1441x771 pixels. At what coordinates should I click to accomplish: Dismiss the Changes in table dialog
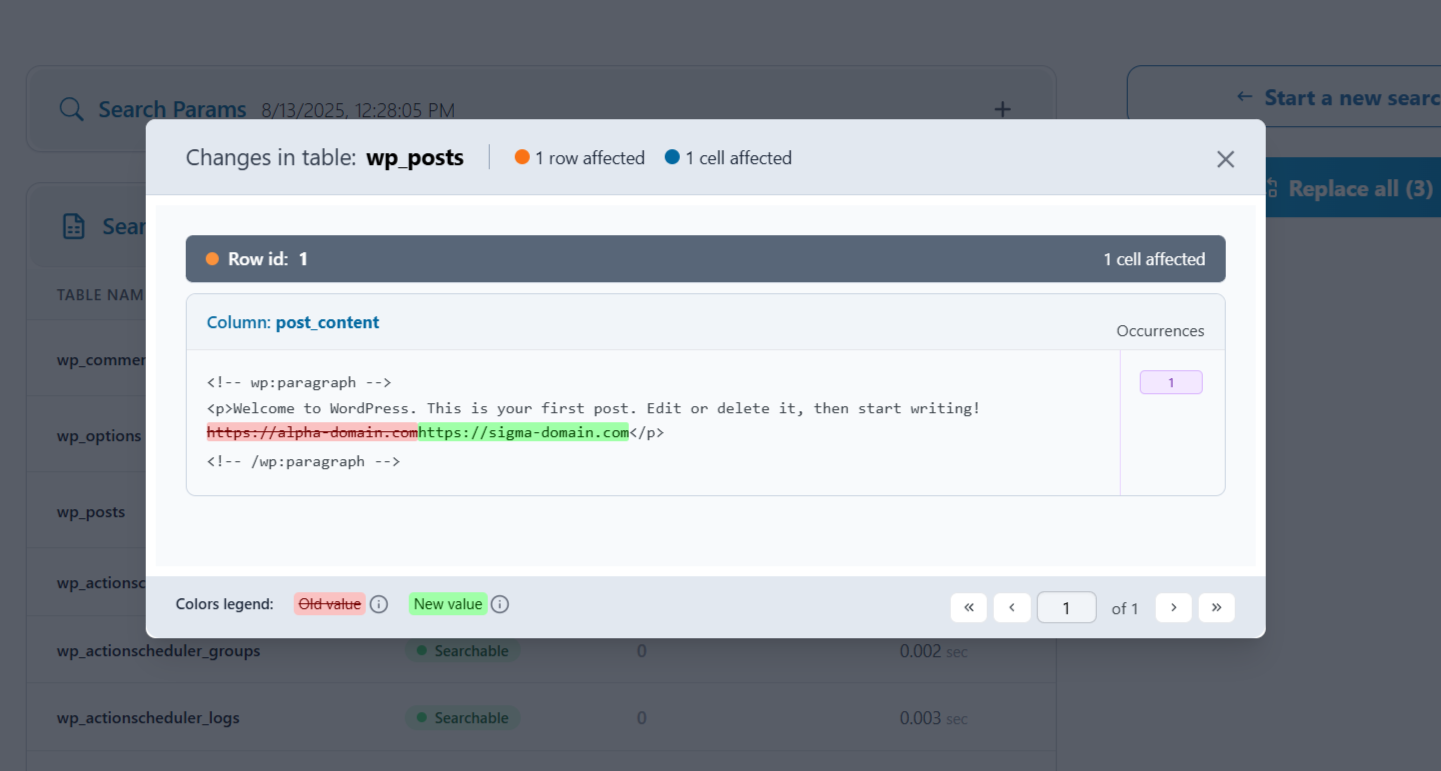(1225, 158)
